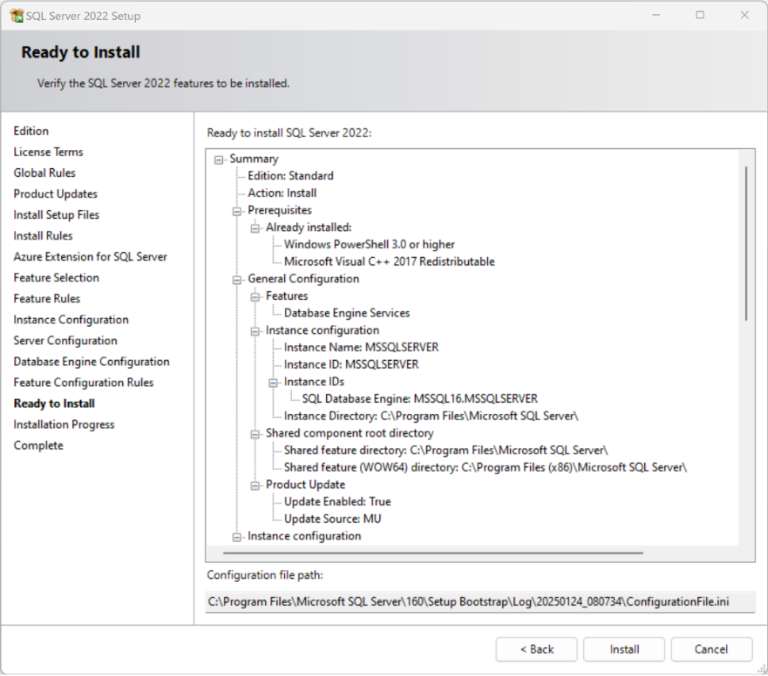Image resolution: width=768 pixels, height=676 pixels.
Task: Maximize the SQL Server 2022 Setup window
Action: 700,15
